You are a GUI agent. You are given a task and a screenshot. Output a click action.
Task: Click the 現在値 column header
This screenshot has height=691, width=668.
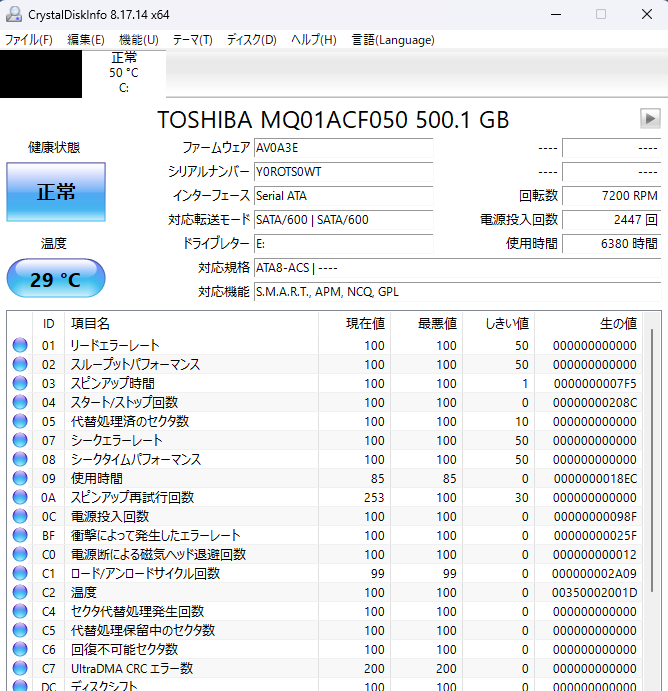click(354, 324)
